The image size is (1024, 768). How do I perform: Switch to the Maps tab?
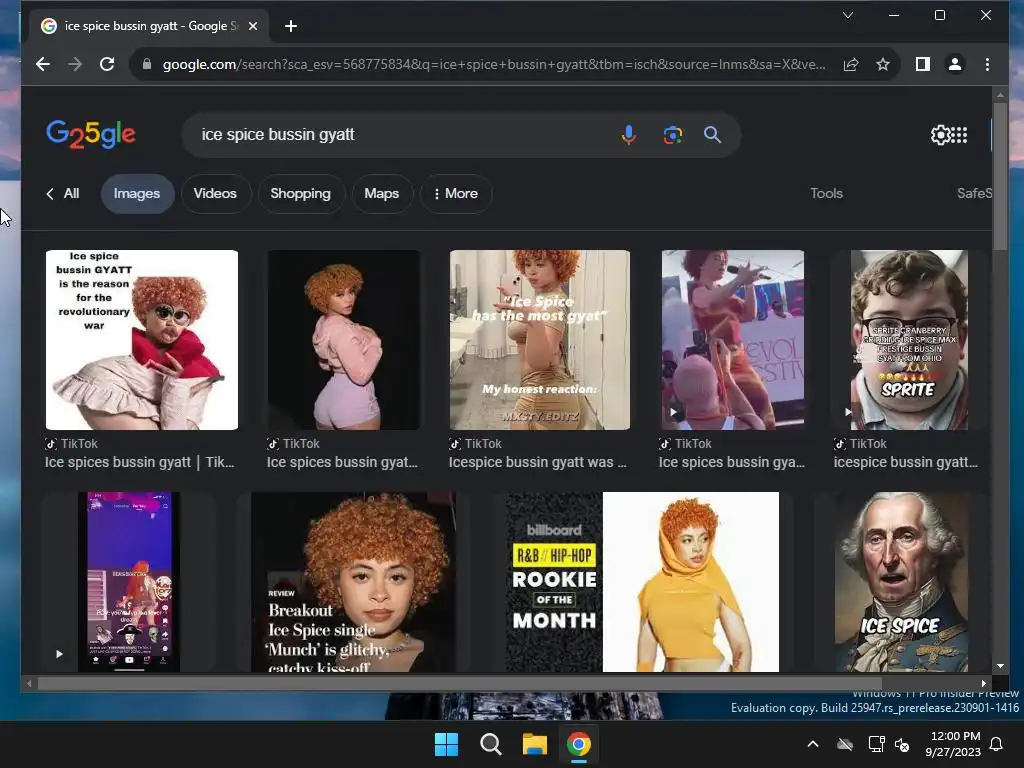(381, 193)
